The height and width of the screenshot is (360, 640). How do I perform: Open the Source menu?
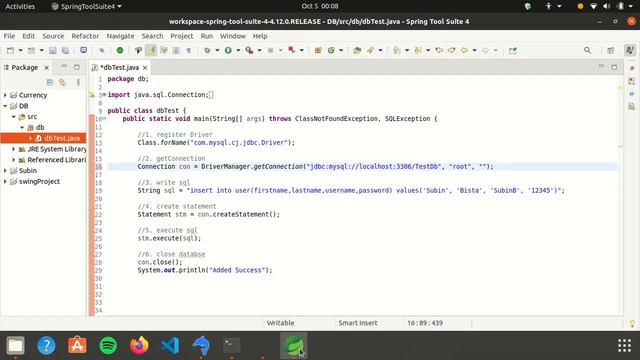tap(53, 36)
